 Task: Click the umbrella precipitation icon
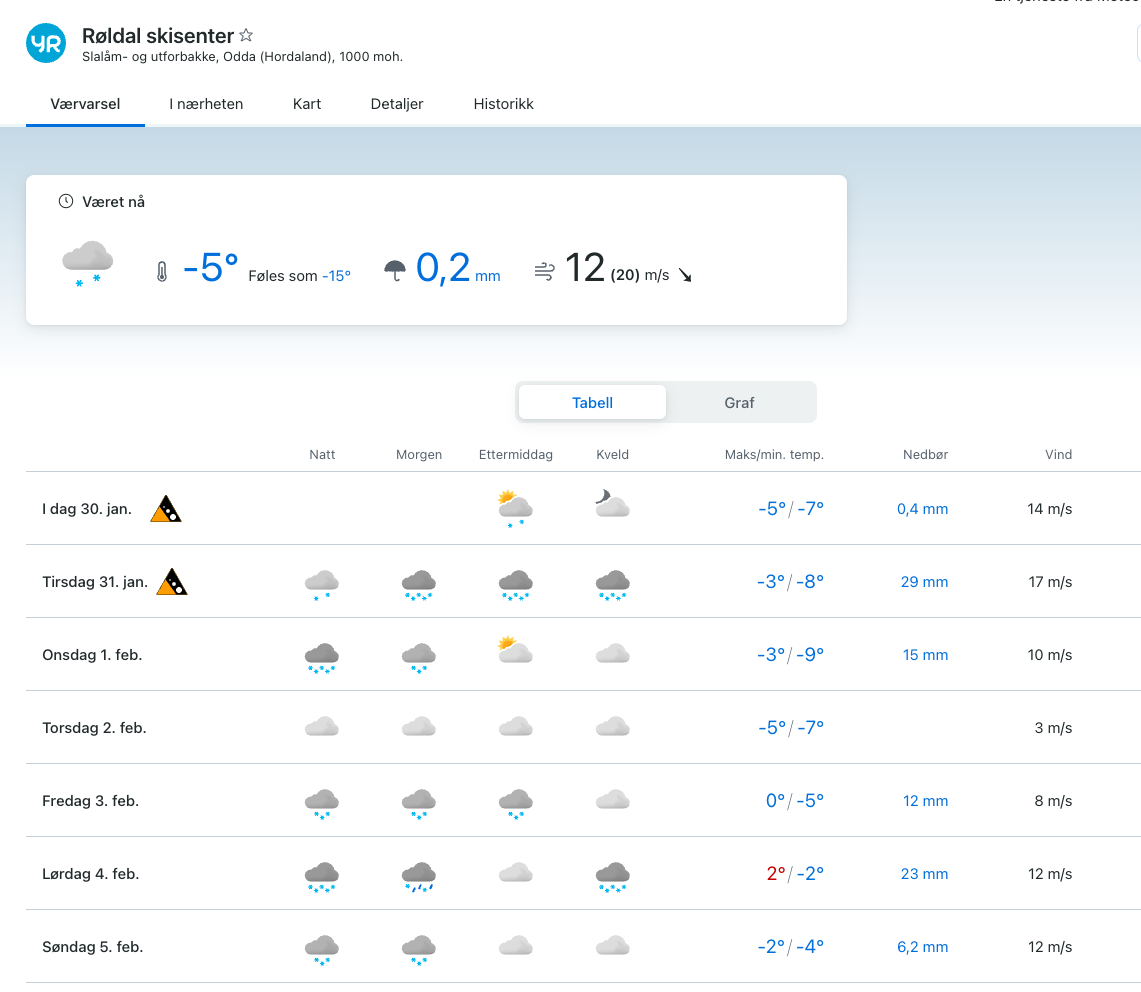click(x=395, y=270)
